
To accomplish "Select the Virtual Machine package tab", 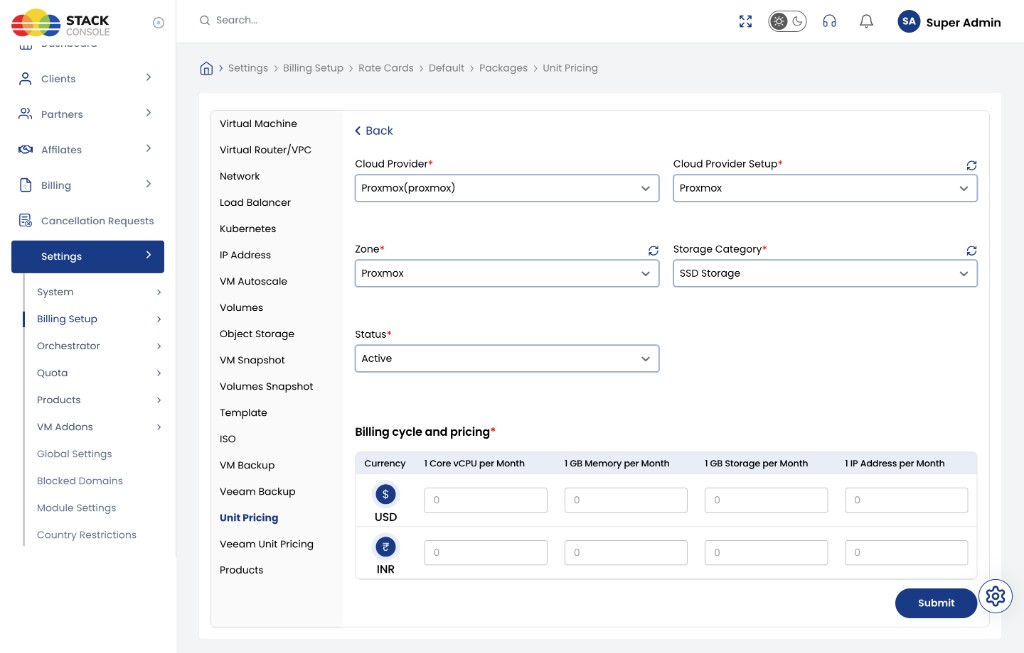I will pos(258,123).
